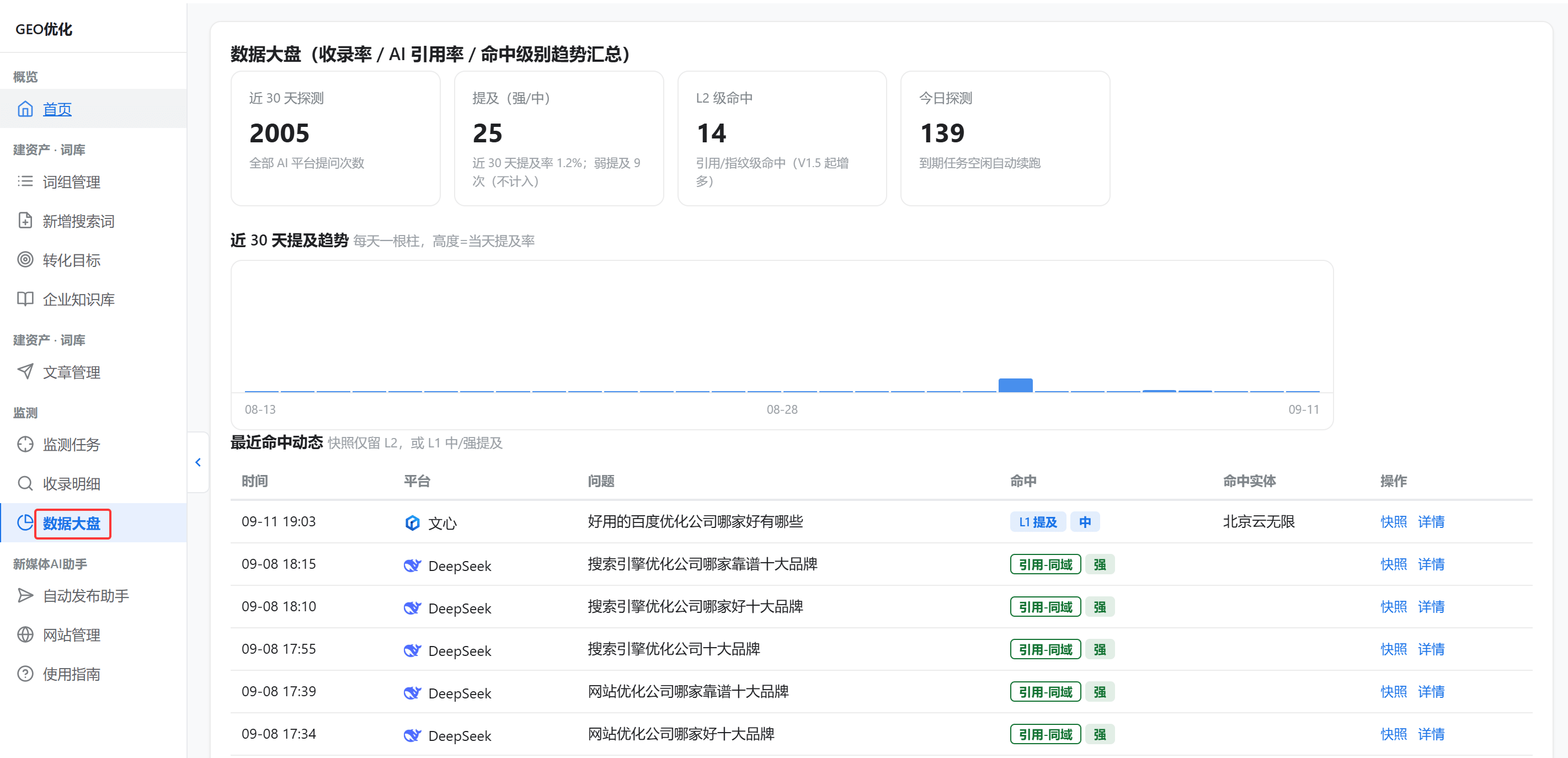Click the 引用-同域 tag in the 09-08 18:15 row
The width and height of the screenshot is (1568, 758).
tap(1045, 564)
